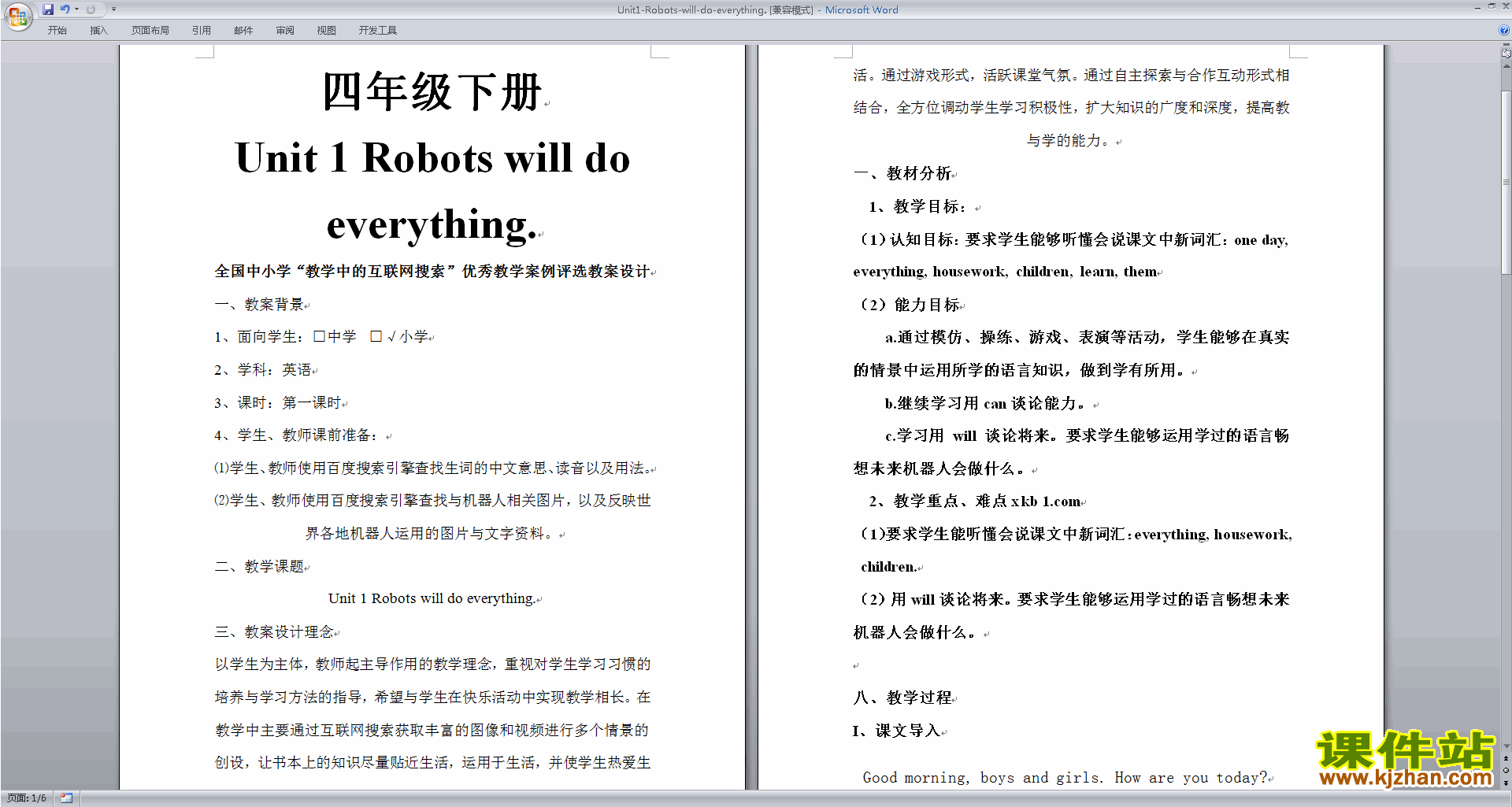
Task: Click the document split bar above the ruler icon
Action: point(1506,46)
